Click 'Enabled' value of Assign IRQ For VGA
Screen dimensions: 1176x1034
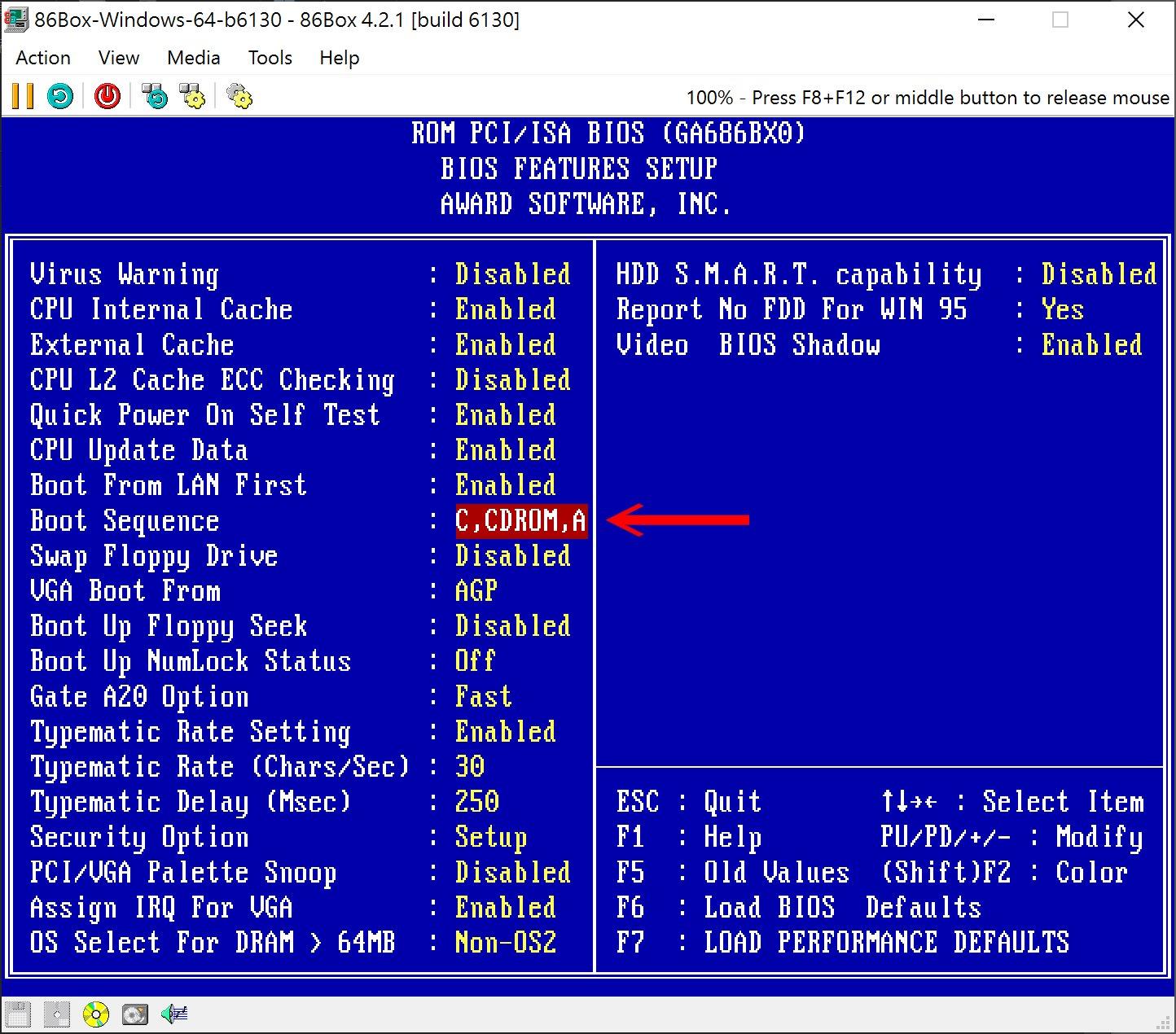point(506,907)
